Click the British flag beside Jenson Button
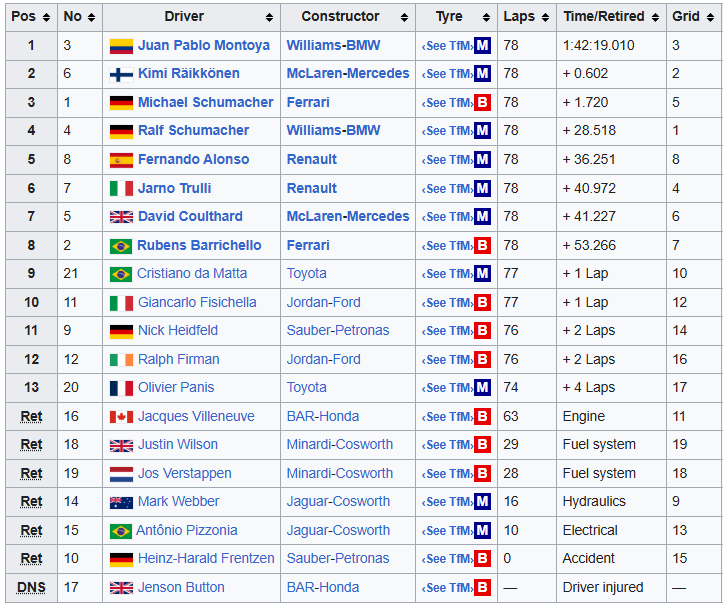 (x=121, y=587)
